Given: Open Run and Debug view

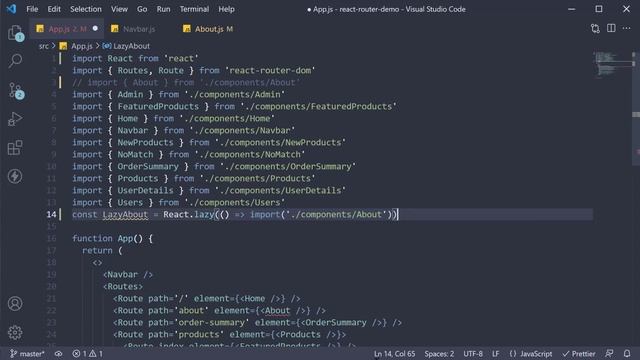Looking at the screenshot, I should (x=15, y=119).
